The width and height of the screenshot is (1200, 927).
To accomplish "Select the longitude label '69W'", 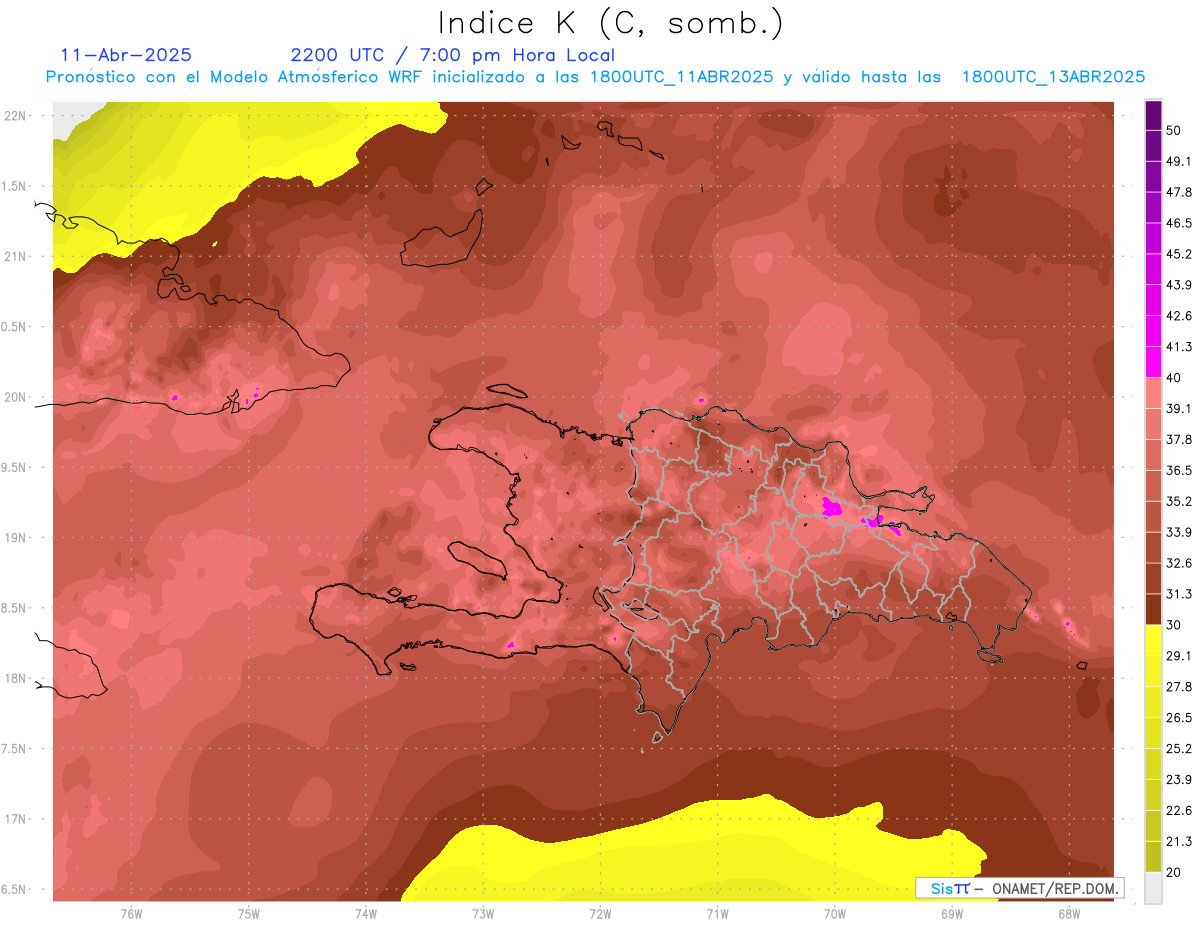I will coord(951,914).
